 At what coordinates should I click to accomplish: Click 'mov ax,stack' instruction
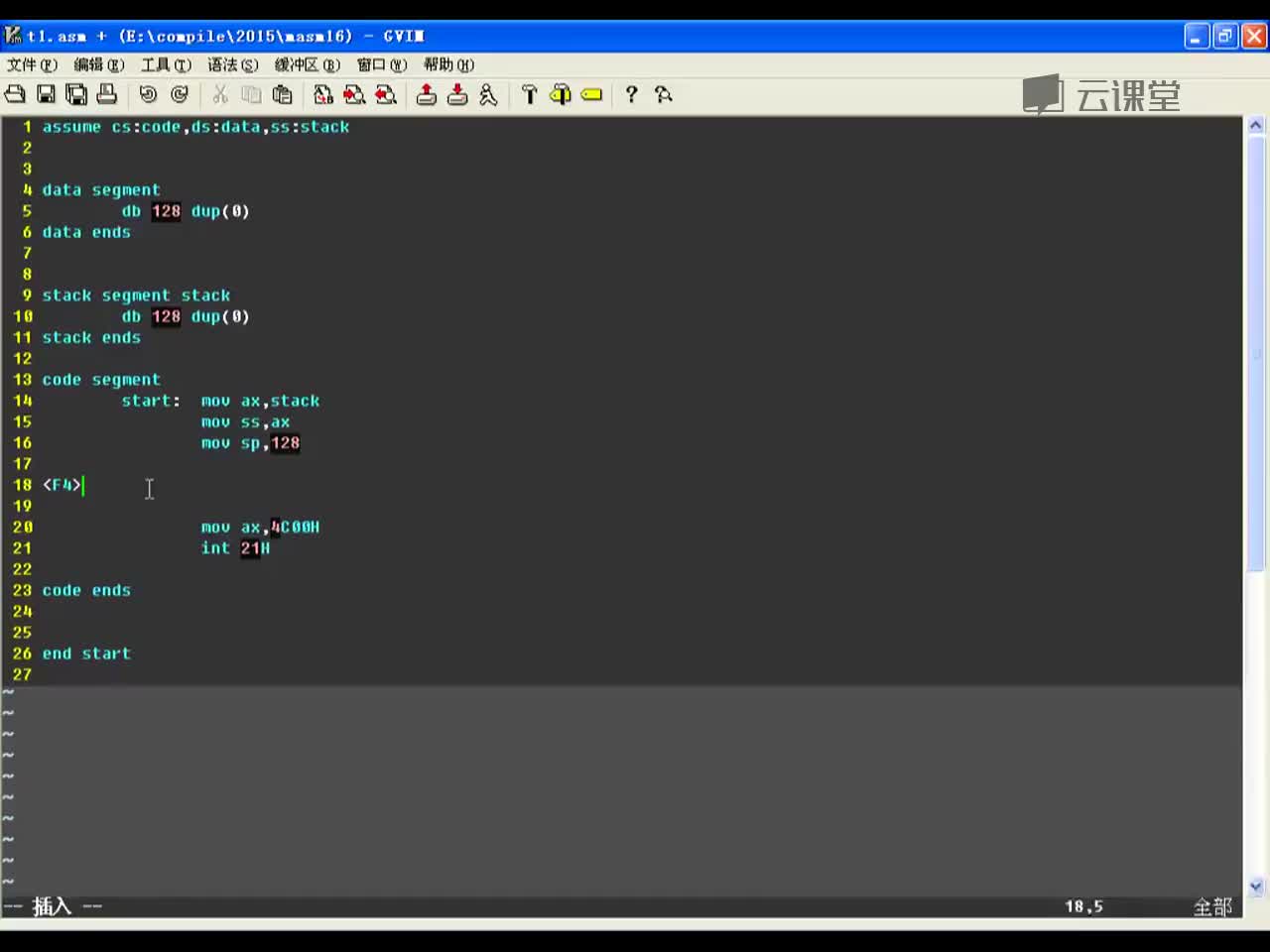point(260,401)
